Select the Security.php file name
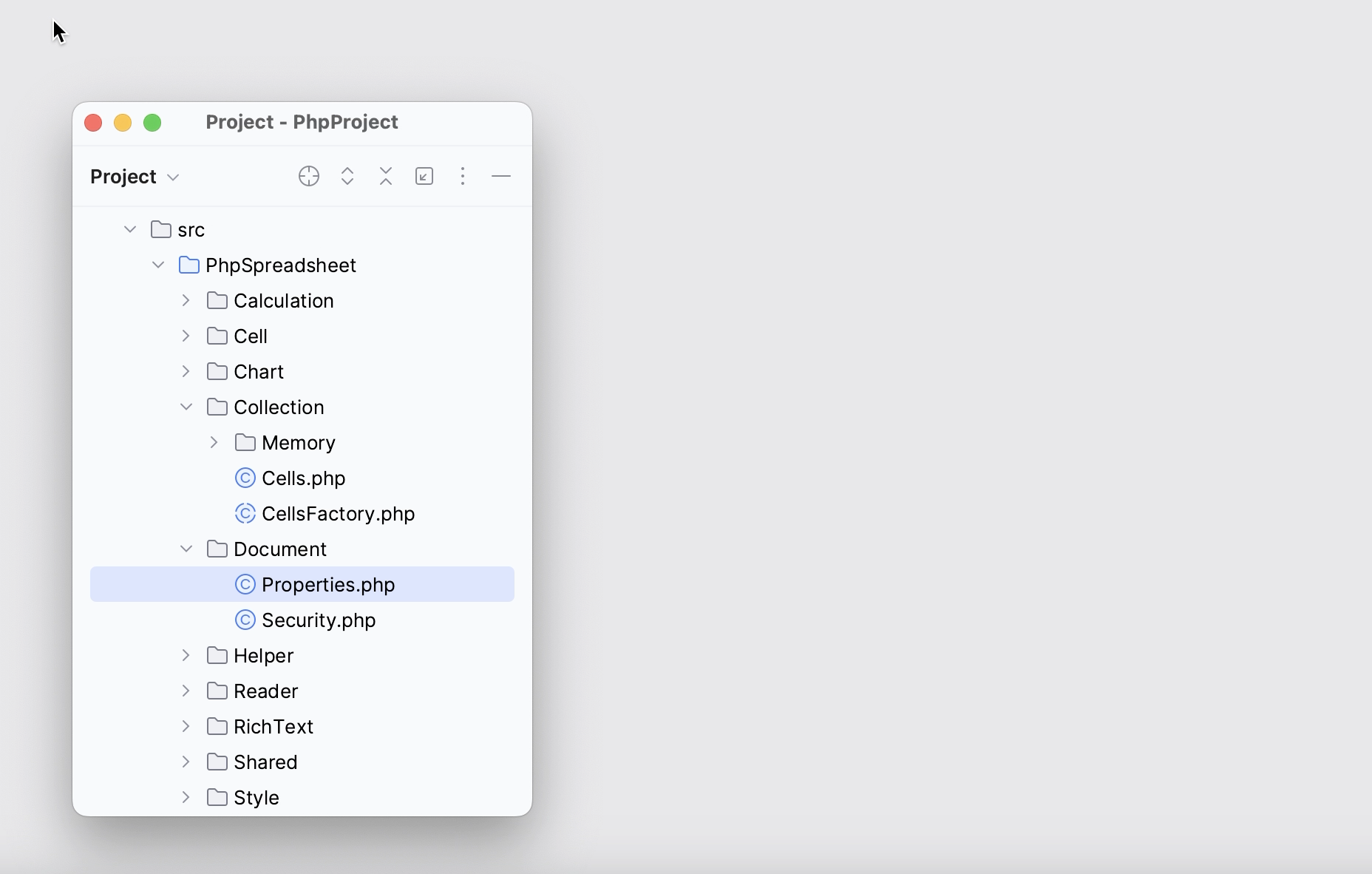The height and width of the screenshot is (874, 1372). (x=319, y=620)
